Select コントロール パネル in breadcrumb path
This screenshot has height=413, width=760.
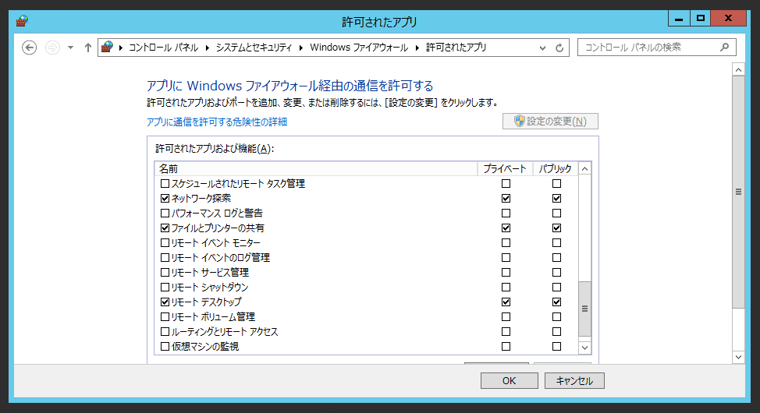coord(163,48)
